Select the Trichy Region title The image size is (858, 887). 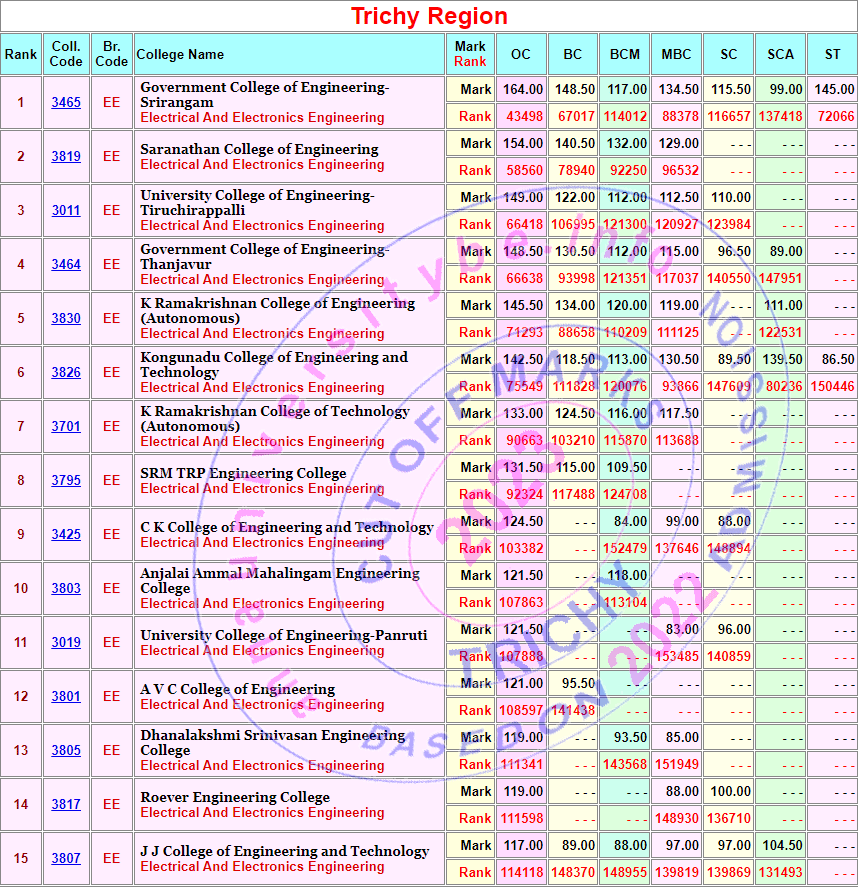[429, 16]
